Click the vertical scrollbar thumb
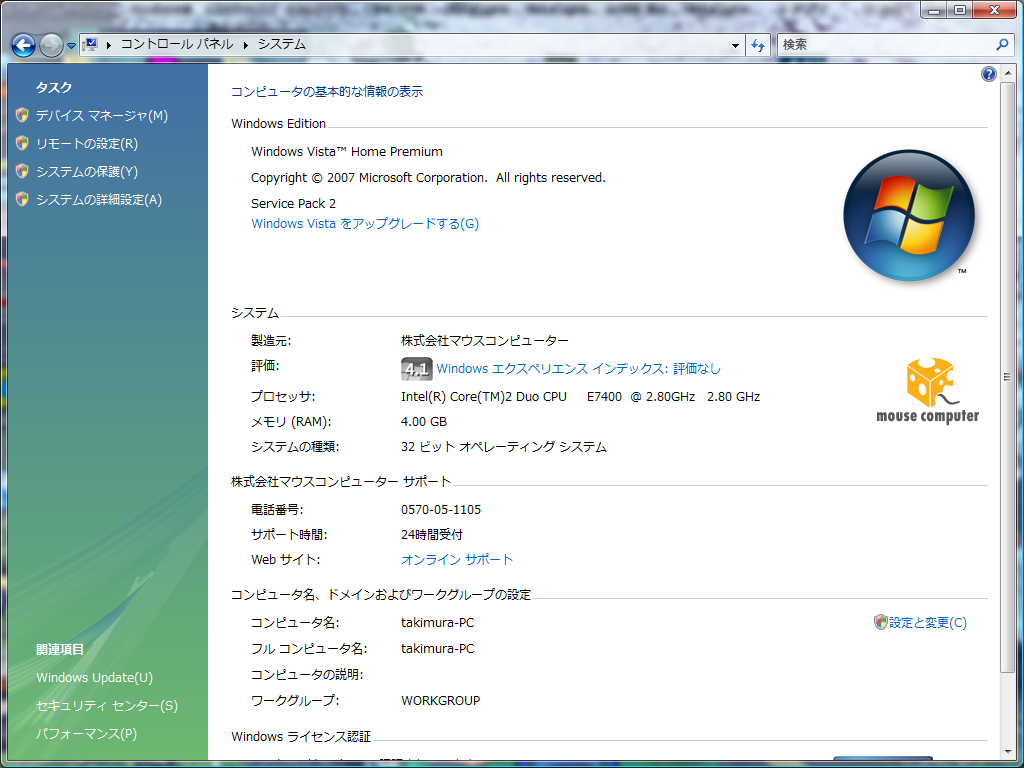This screenshot has height=768, width=1024. [x=1008, y=377]
